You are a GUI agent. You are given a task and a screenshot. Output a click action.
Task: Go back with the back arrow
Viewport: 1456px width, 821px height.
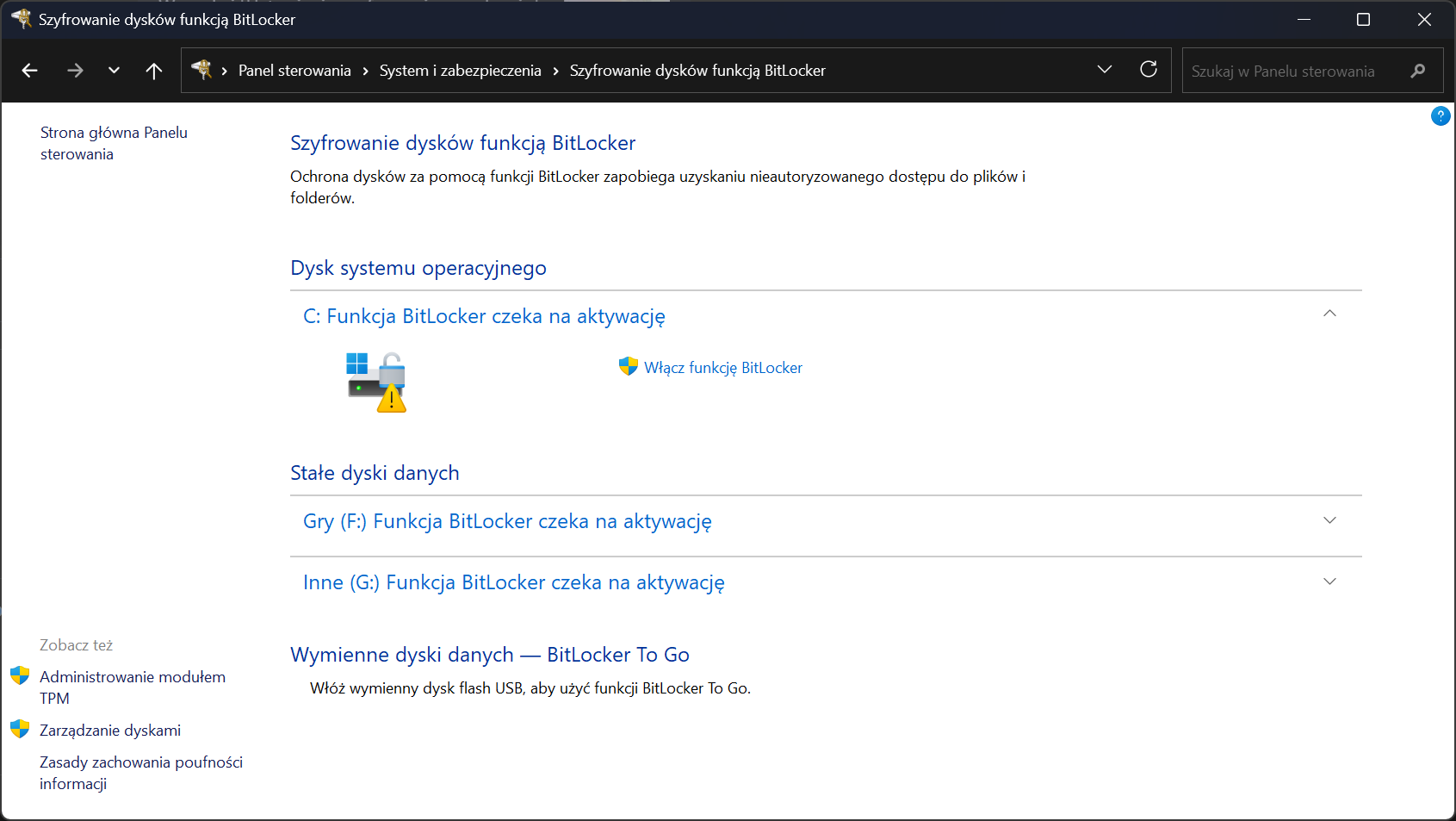[x=29, y=71]
